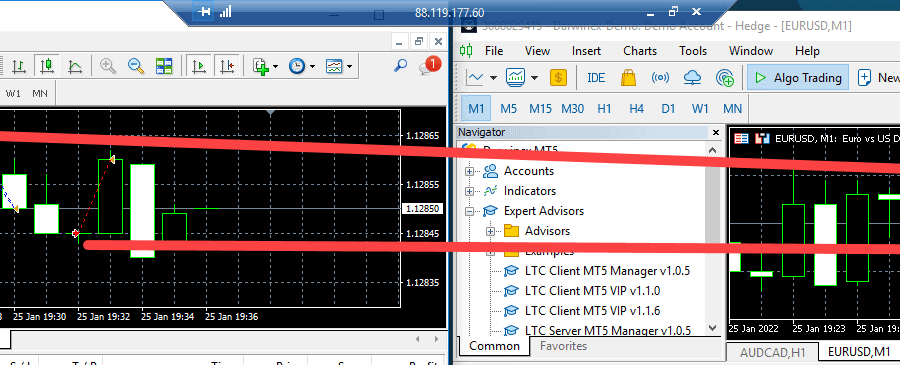Image resolution: width=900 pixels, height=365 pixels.
Task: Open dropdown arrow beside Templates icon
Action: [x=349, y=67]
